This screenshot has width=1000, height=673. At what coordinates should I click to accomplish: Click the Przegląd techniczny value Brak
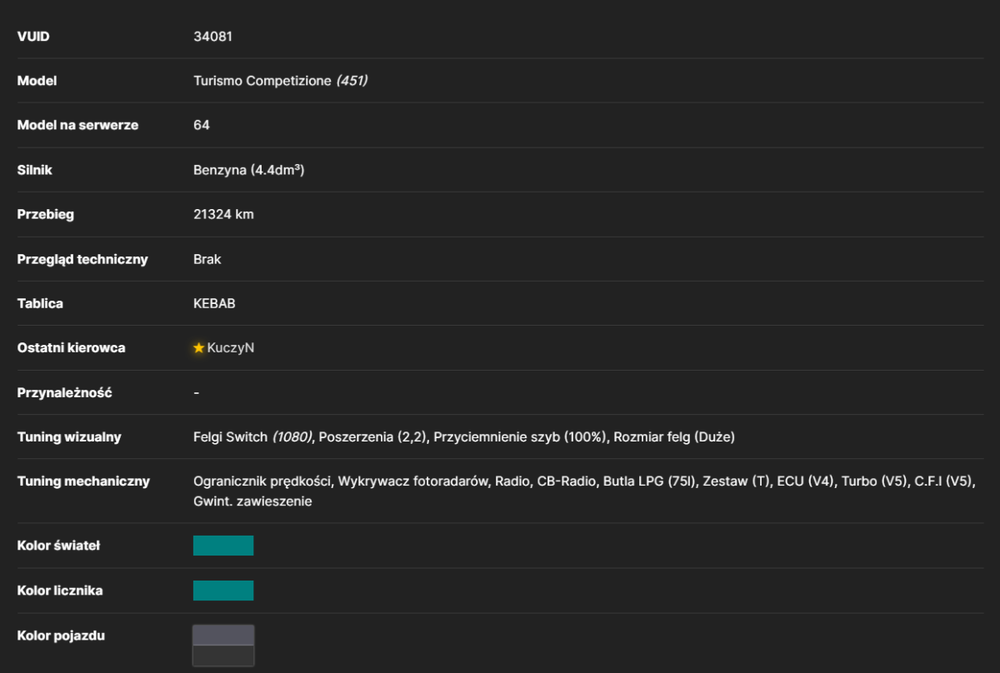(x=207, y=259)
